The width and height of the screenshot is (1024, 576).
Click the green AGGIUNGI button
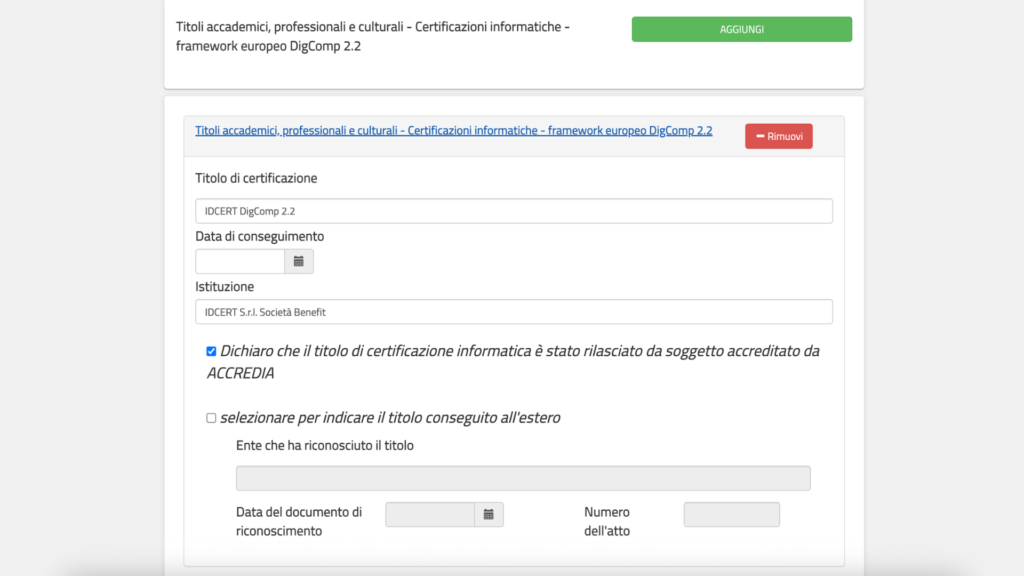click(741, 29)
